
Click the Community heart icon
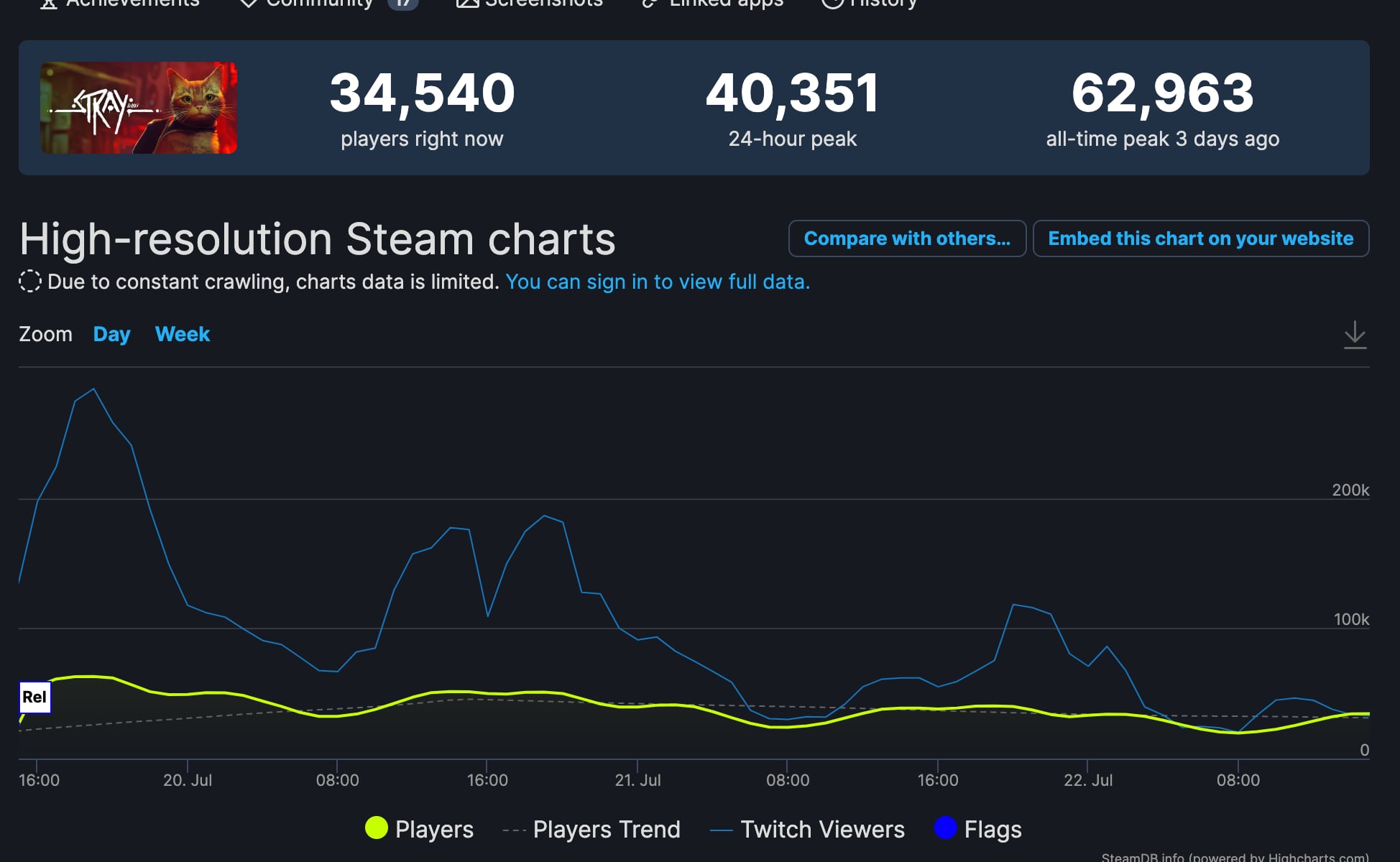coord(248,4)
